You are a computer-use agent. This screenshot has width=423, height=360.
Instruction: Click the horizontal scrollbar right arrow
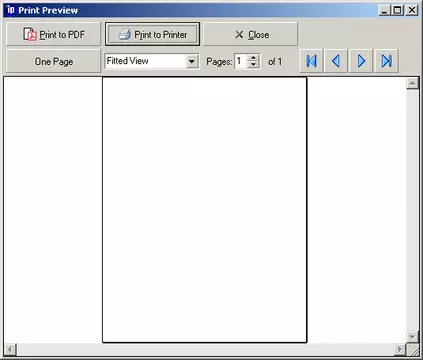pos(400,350)
